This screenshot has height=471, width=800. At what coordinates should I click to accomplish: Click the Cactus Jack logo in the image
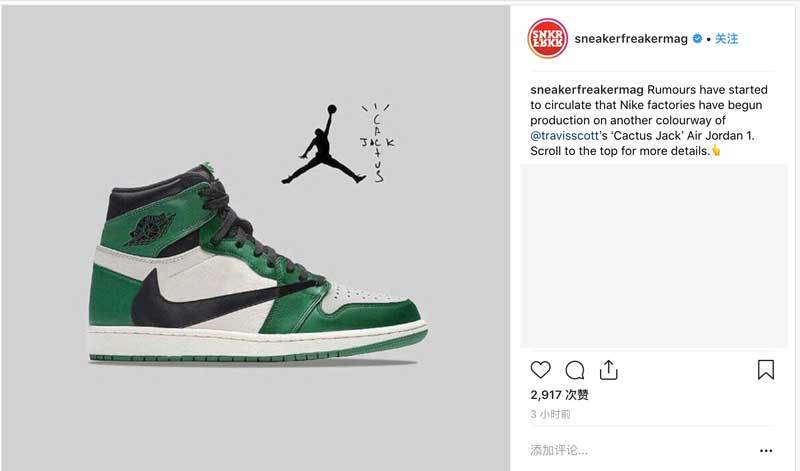377,143
